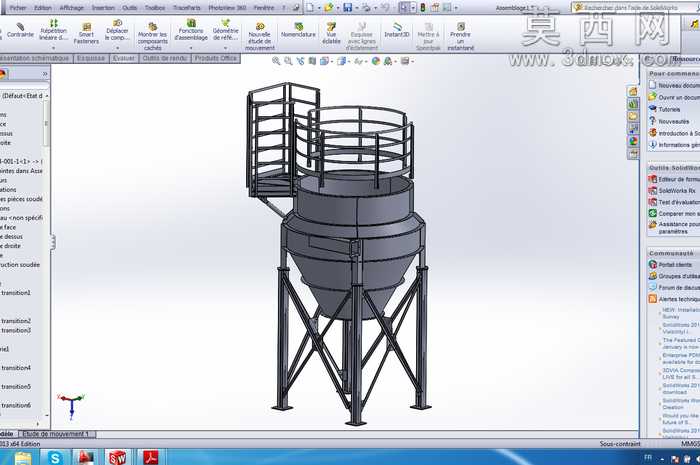Open the Outils menu
700x465 pixels.
(x=129, y=8)
